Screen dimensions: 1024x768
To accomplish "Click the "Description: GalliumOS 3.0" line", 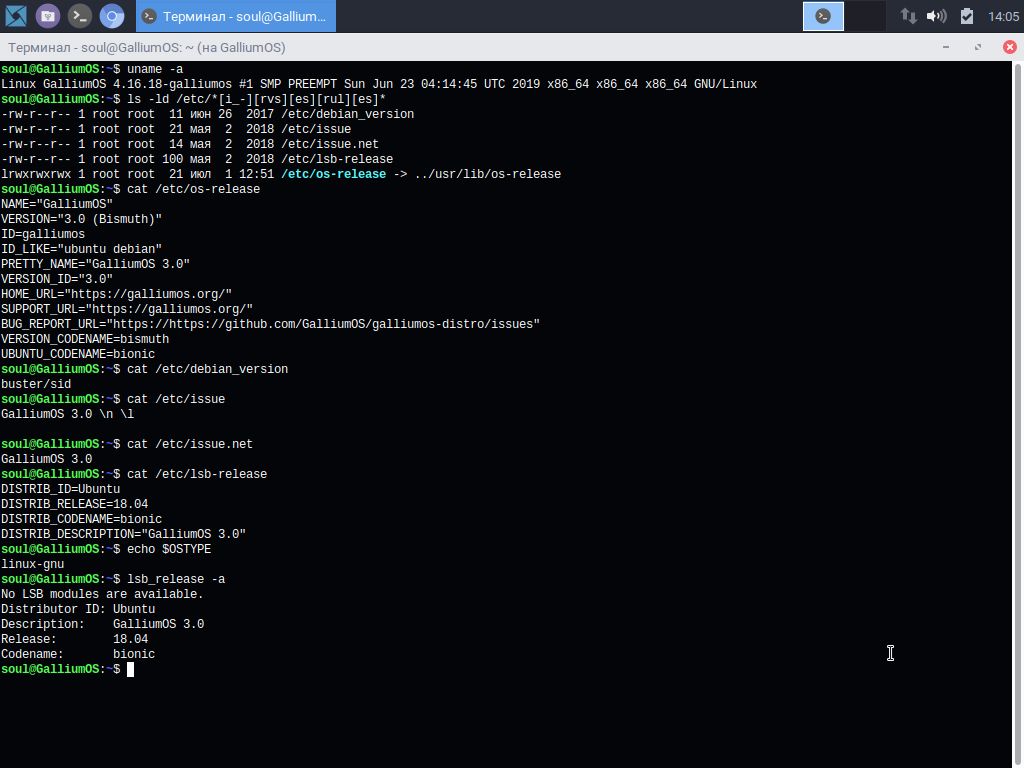I will click(x=103, y=625).
